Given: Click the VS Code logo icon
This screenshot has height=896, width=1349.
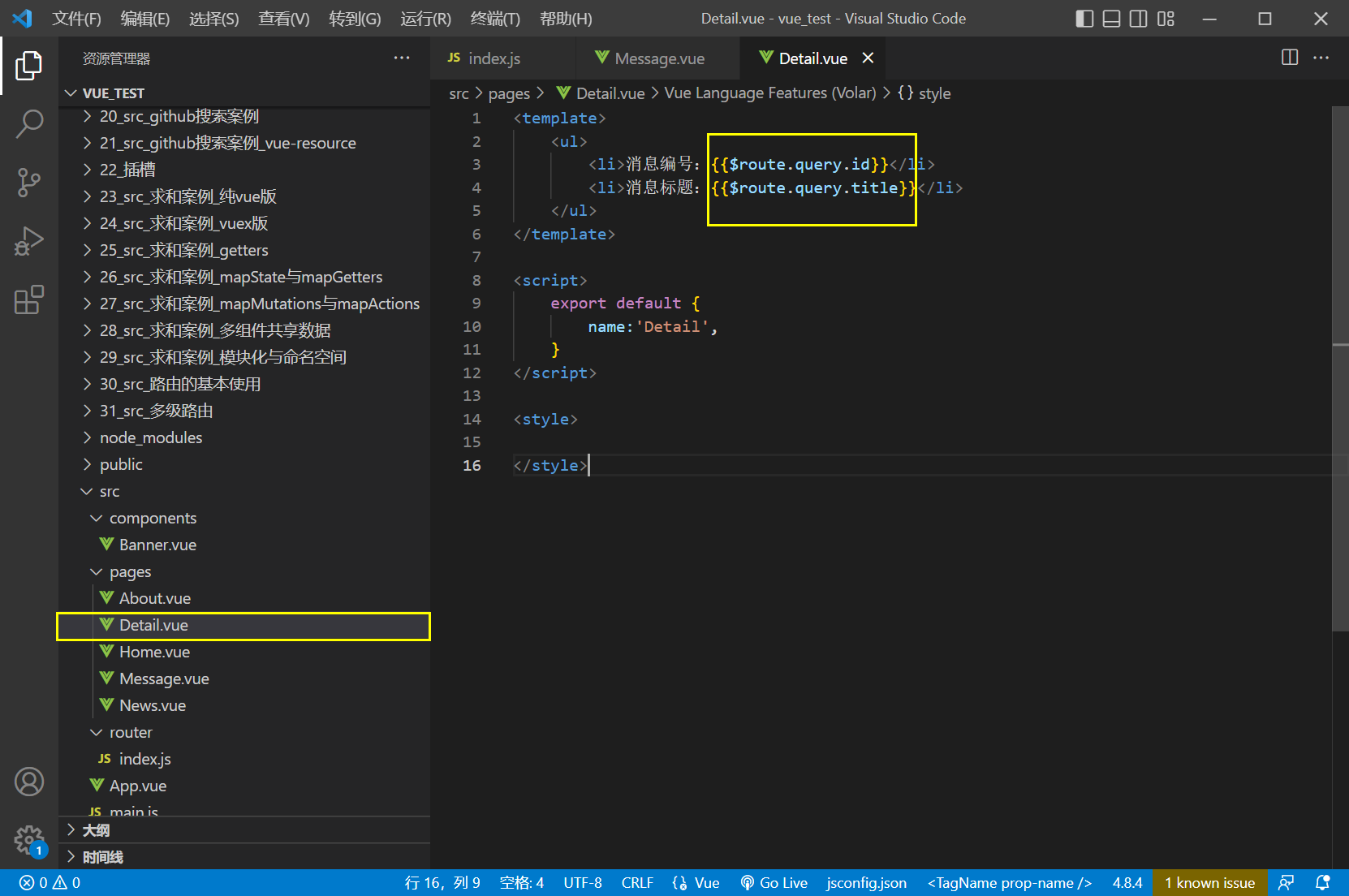Looking at the screenshot, I should click(22, 18).
